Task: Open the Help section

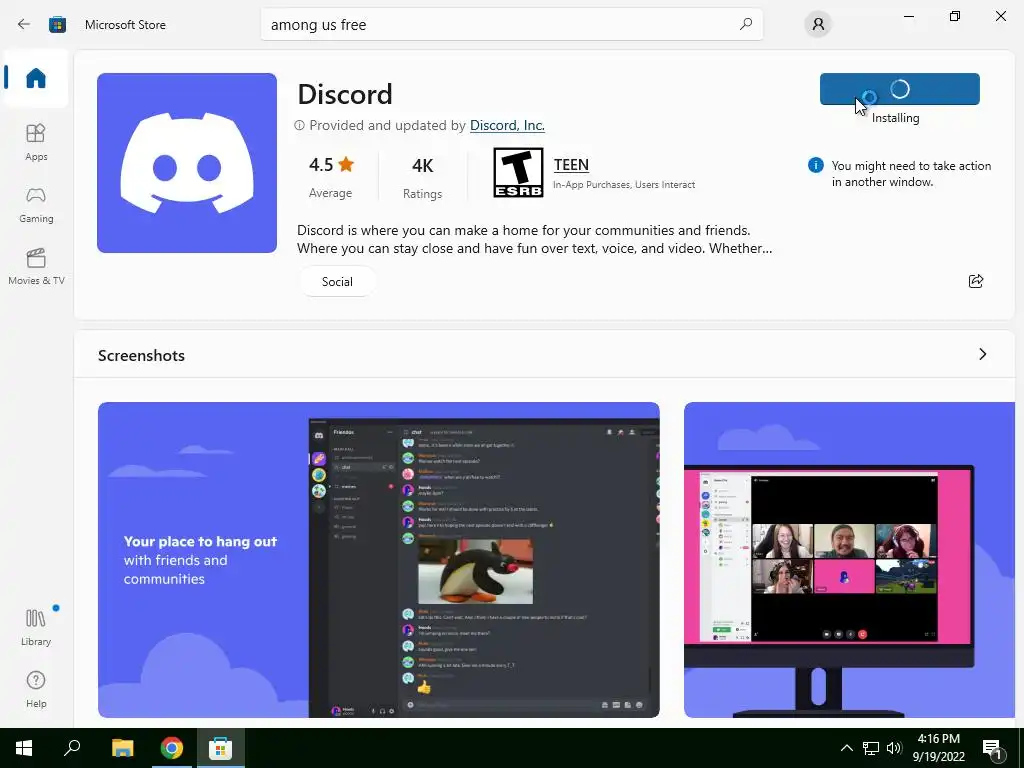Action: tap(36, 689)
